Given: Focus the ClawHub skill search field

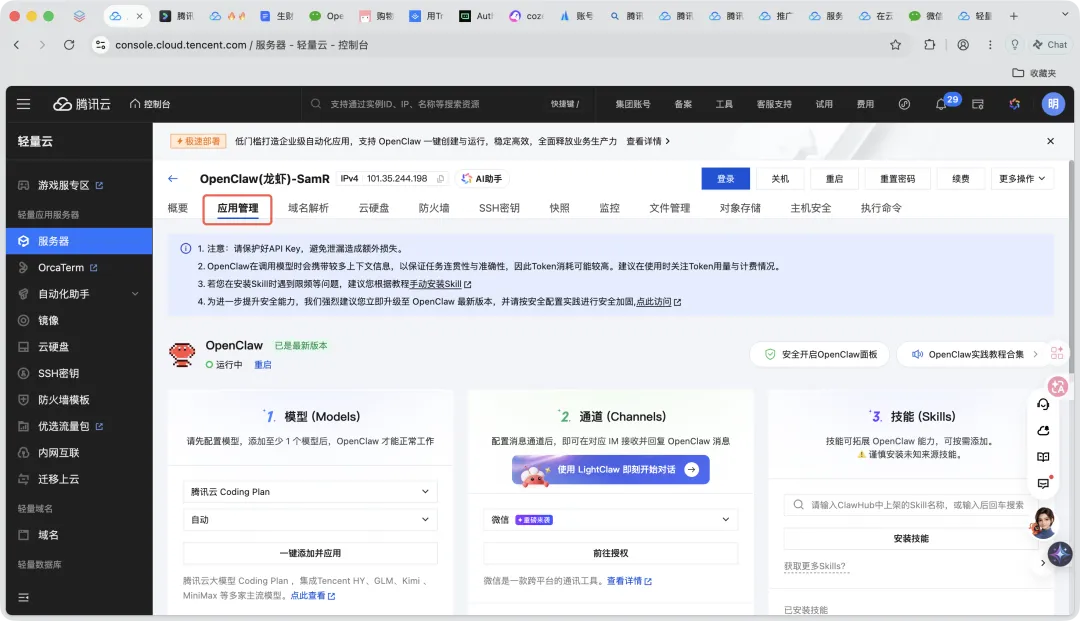Looking at the screenshot, I should (x=909, y=505).
